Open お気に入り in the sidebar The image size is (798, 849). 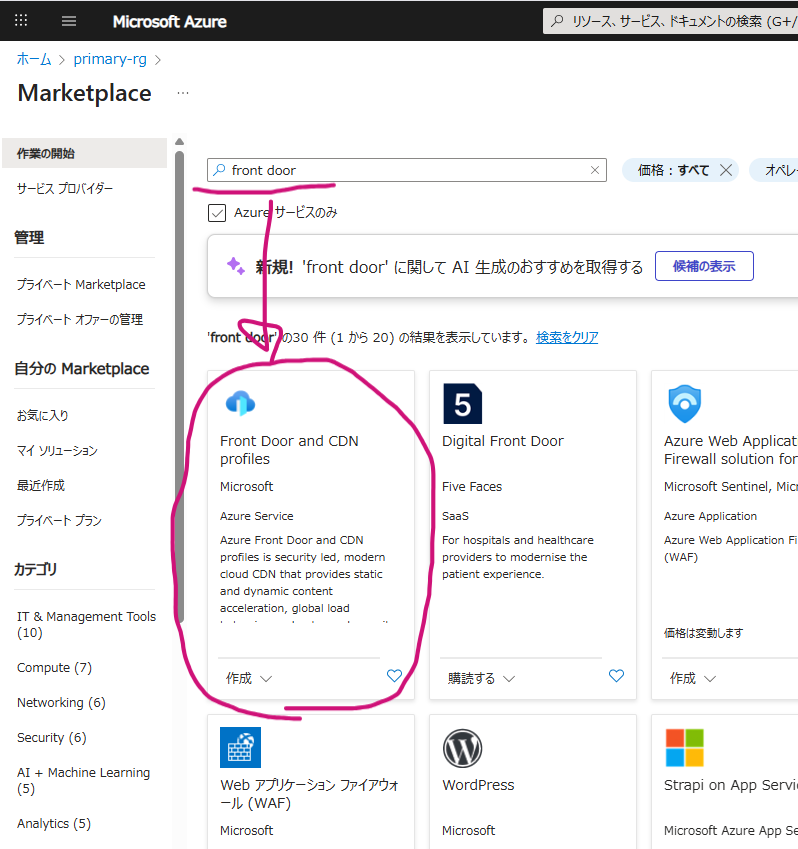pyautogui.click(x=42, y=415)
